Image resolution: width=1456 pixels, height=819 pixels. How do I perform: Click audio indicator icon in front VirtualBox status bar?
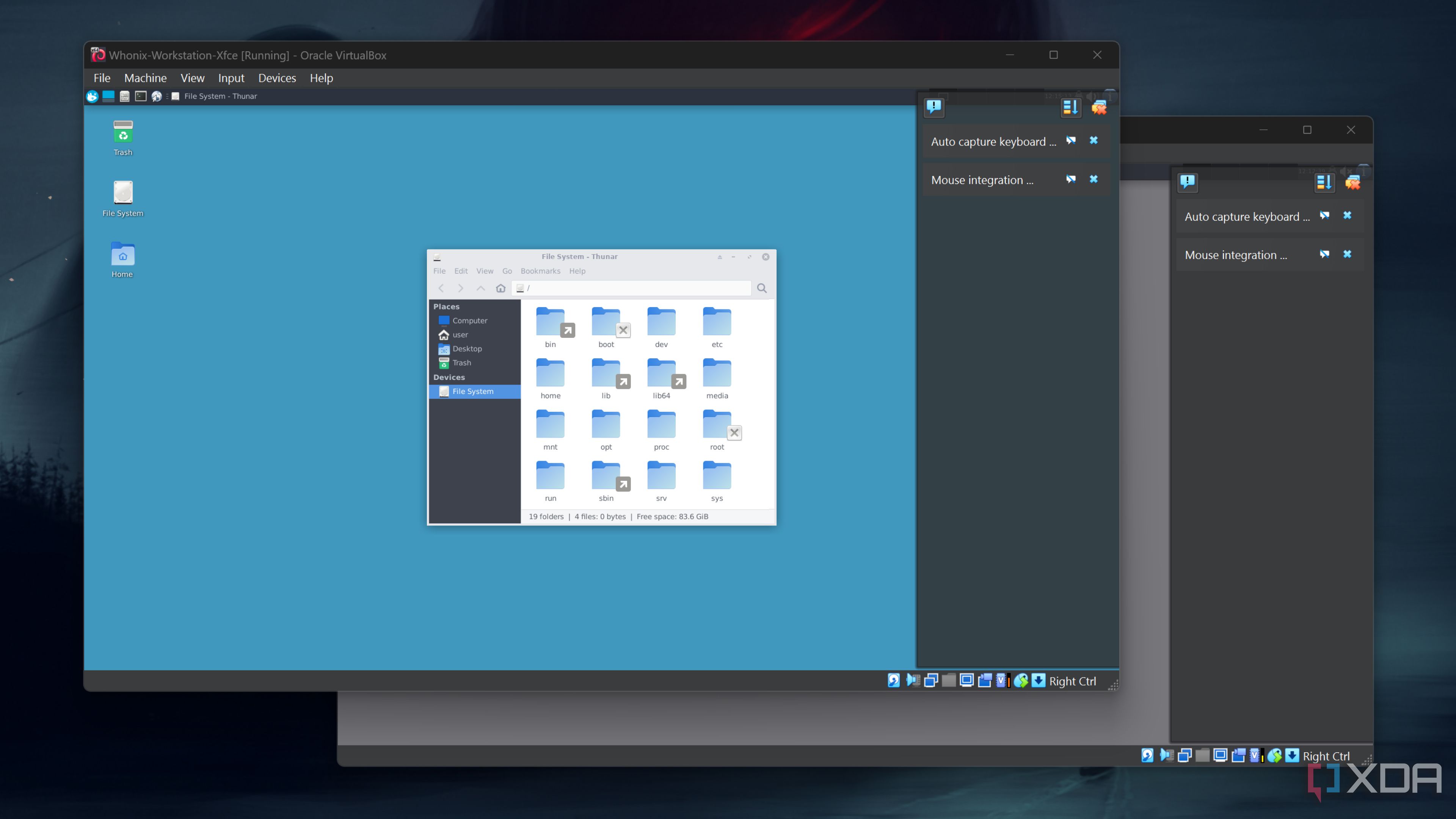(913, 681)
